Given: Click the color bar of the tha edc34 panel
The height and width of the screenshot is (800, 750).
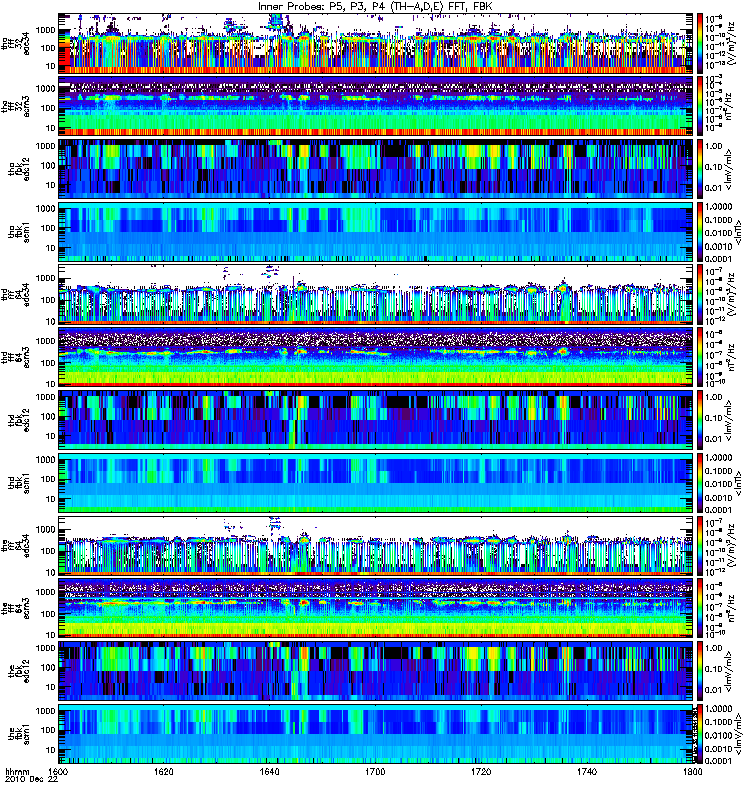Looking at the screenshot, I should pos(700,44).
